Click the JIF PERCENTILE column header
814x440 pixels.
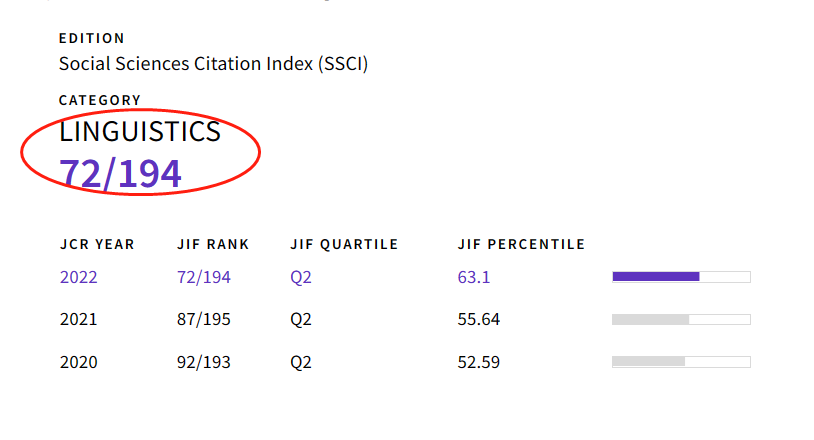[521, 244]
